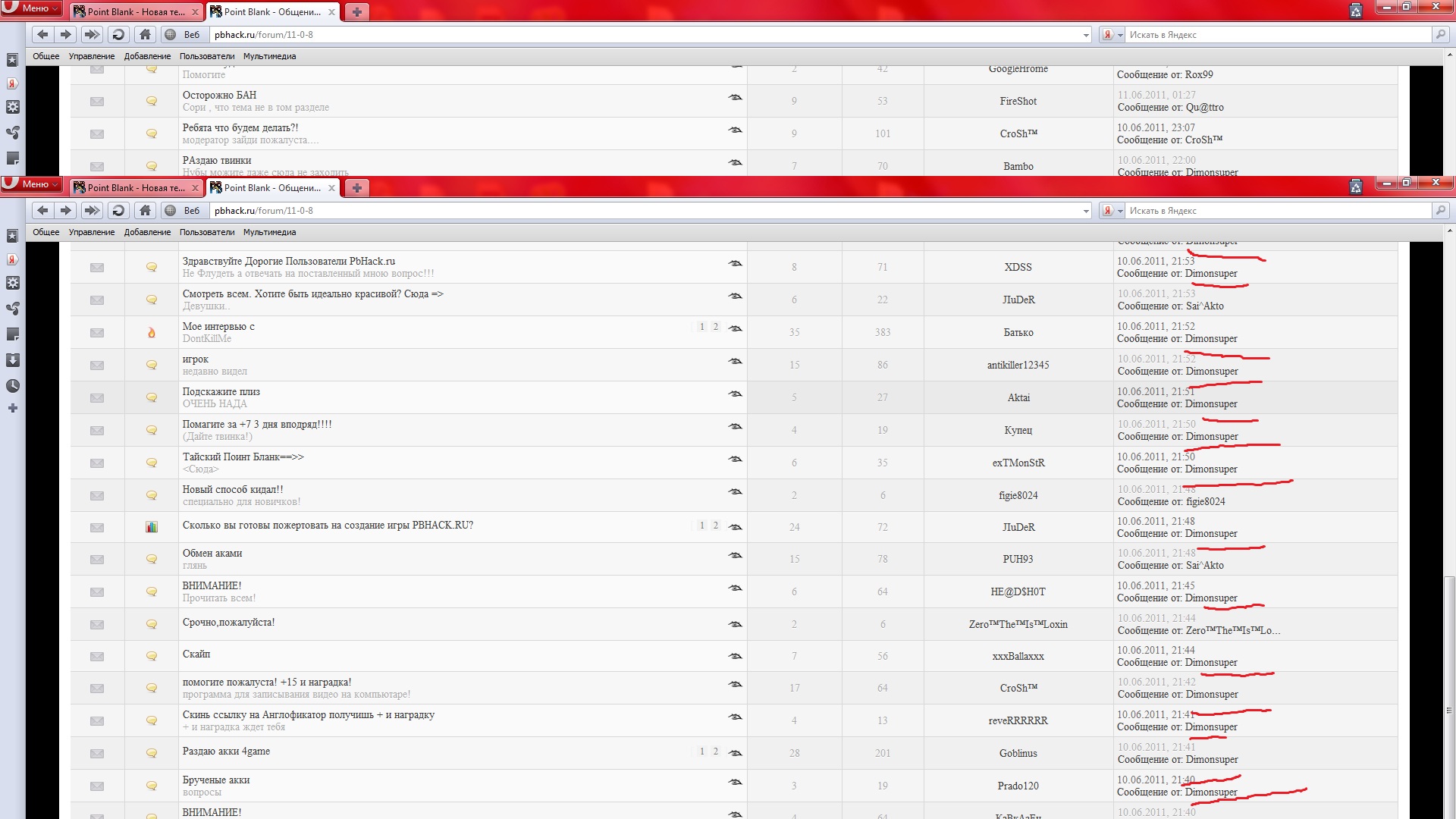Close 'Point Blank - Общени...' tab in lower window
The width and height of the screenshot is (1456, 819).
tap(331, 187)
